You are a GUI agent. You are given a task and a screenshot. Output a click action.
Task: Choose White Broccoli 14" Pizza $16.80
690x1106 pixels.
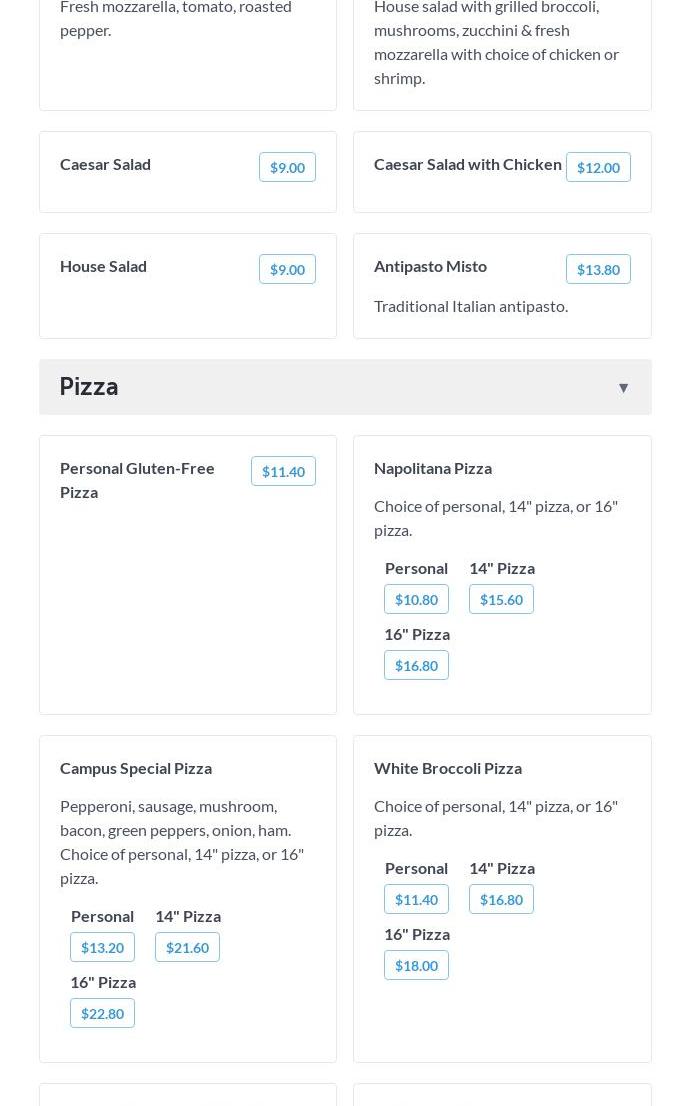501,899
